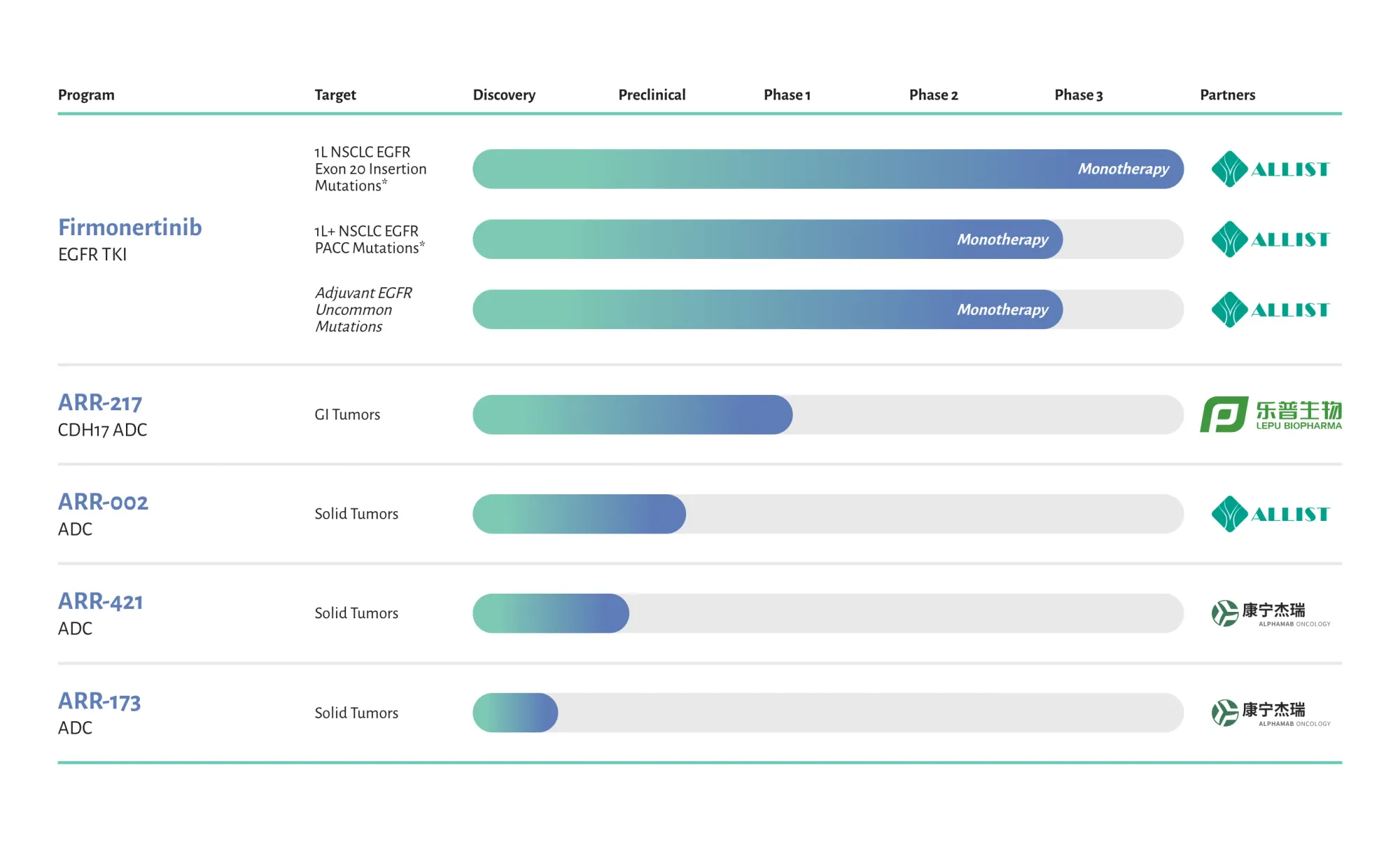Click Allist logo in Exon 20 Insertion row
Image resolution: width=1400 pixels, height=859 pixels.
click(x=1270, y=169)
